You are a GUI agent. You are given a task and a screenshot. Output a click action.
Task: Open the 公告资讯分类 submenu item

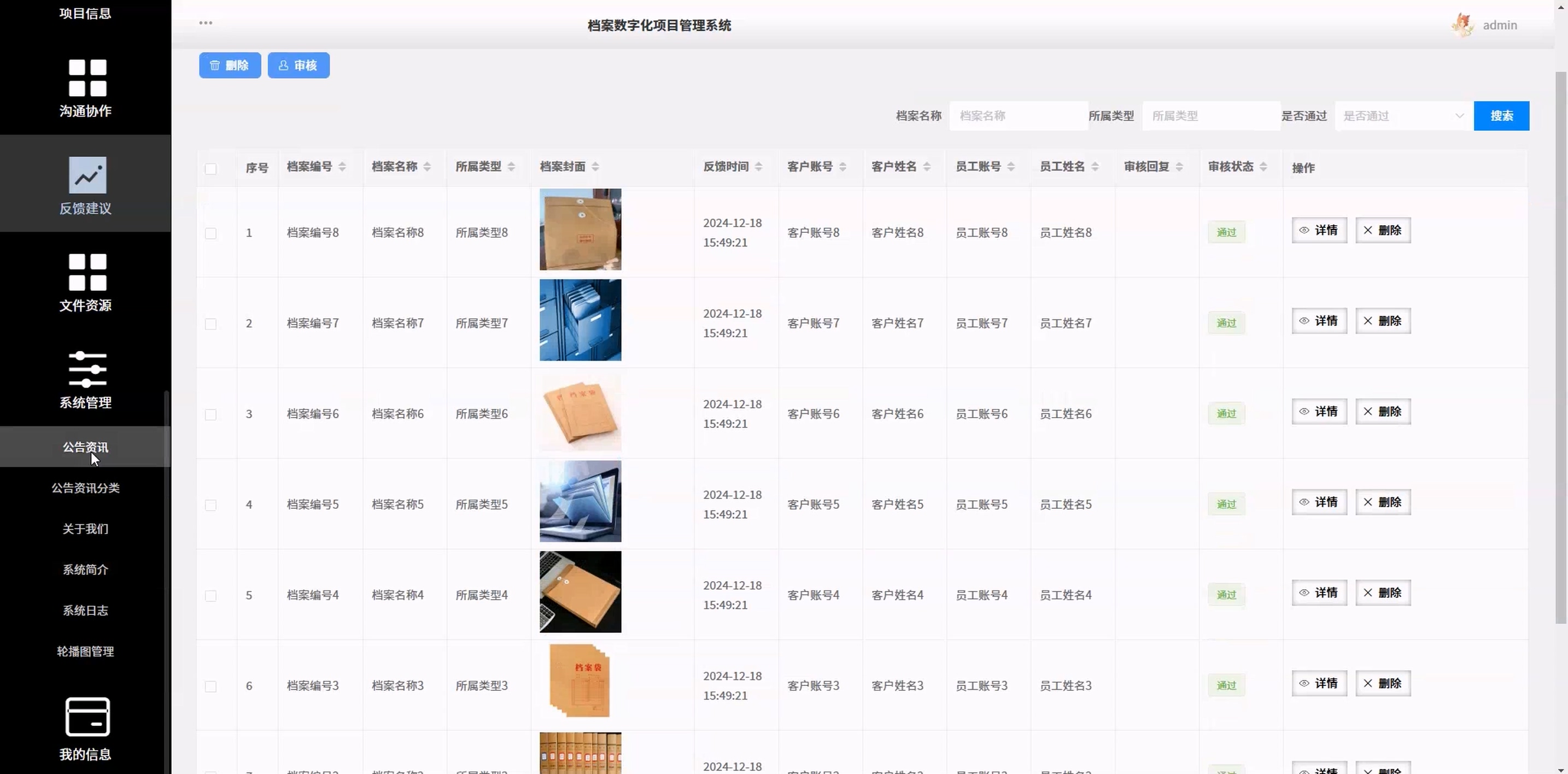pos(85,488)
